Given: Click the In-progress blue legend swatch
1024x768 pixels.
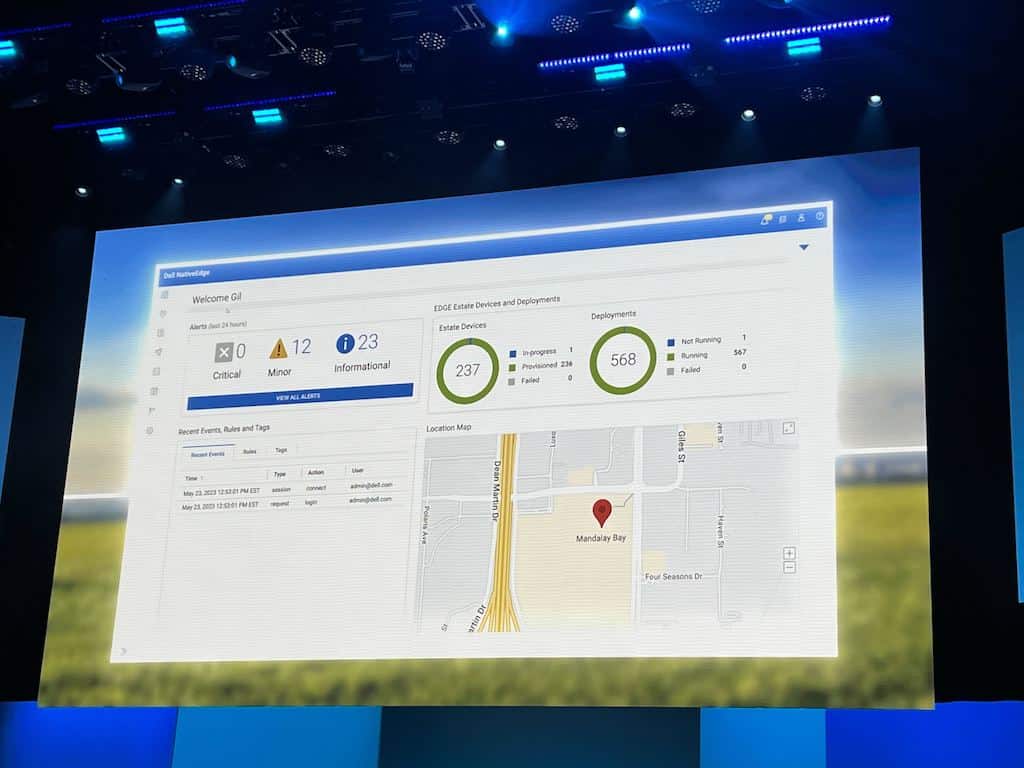Looking at the screenshot, I should [x=513, y=354].
